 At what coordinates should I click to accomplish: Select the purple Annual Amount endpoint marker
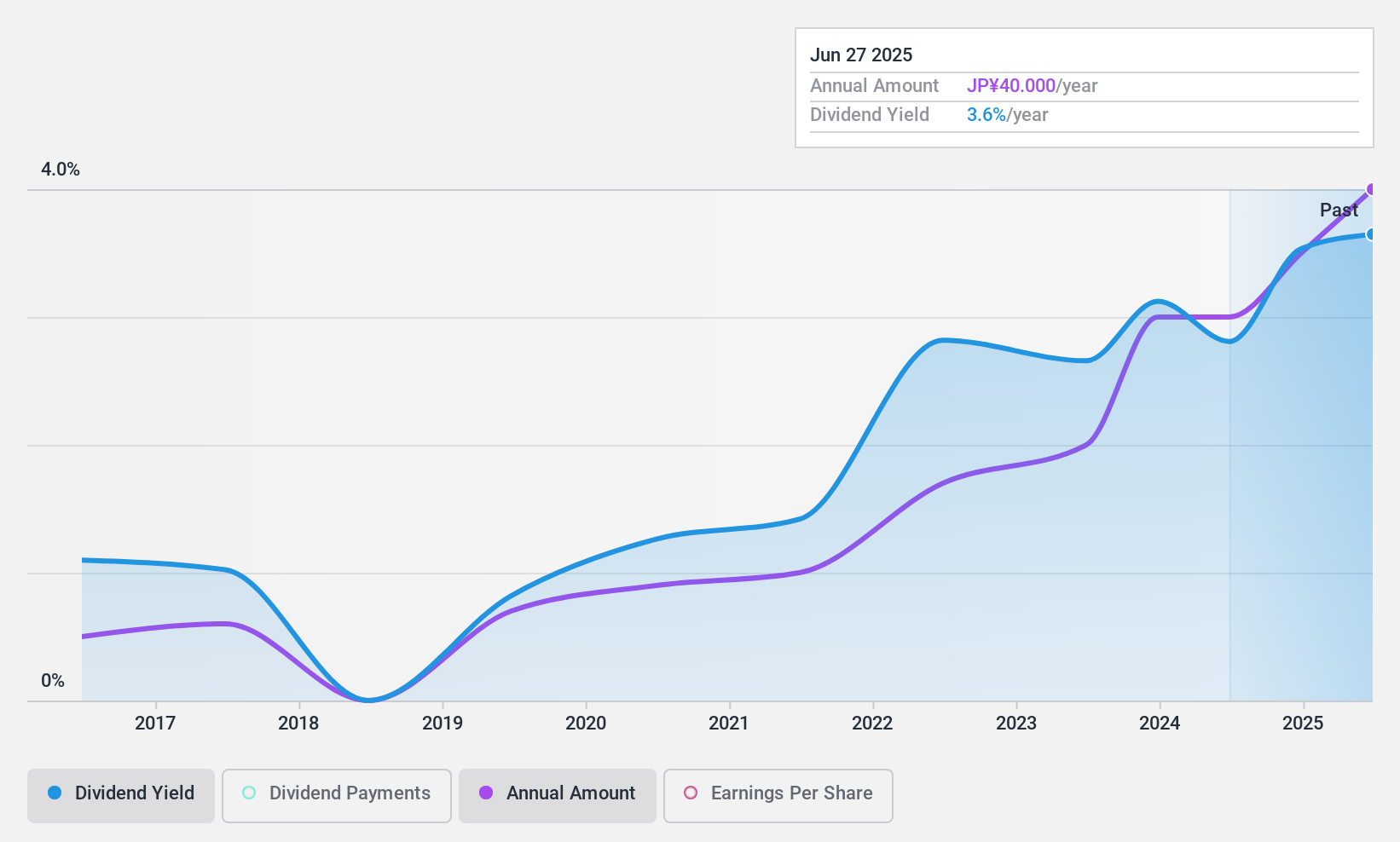click(x=1371, y=189)
